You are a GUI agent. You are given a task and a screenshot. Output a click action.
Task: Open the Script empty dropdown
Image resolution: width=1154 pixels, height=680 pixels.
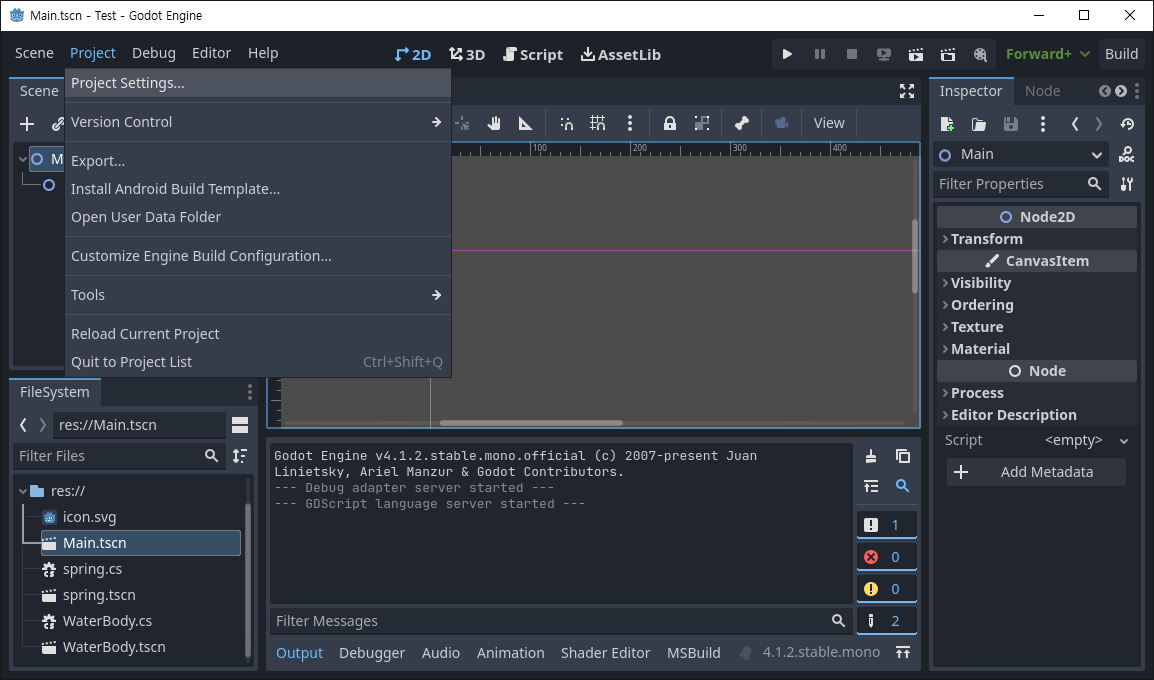tap(1084, 440)
